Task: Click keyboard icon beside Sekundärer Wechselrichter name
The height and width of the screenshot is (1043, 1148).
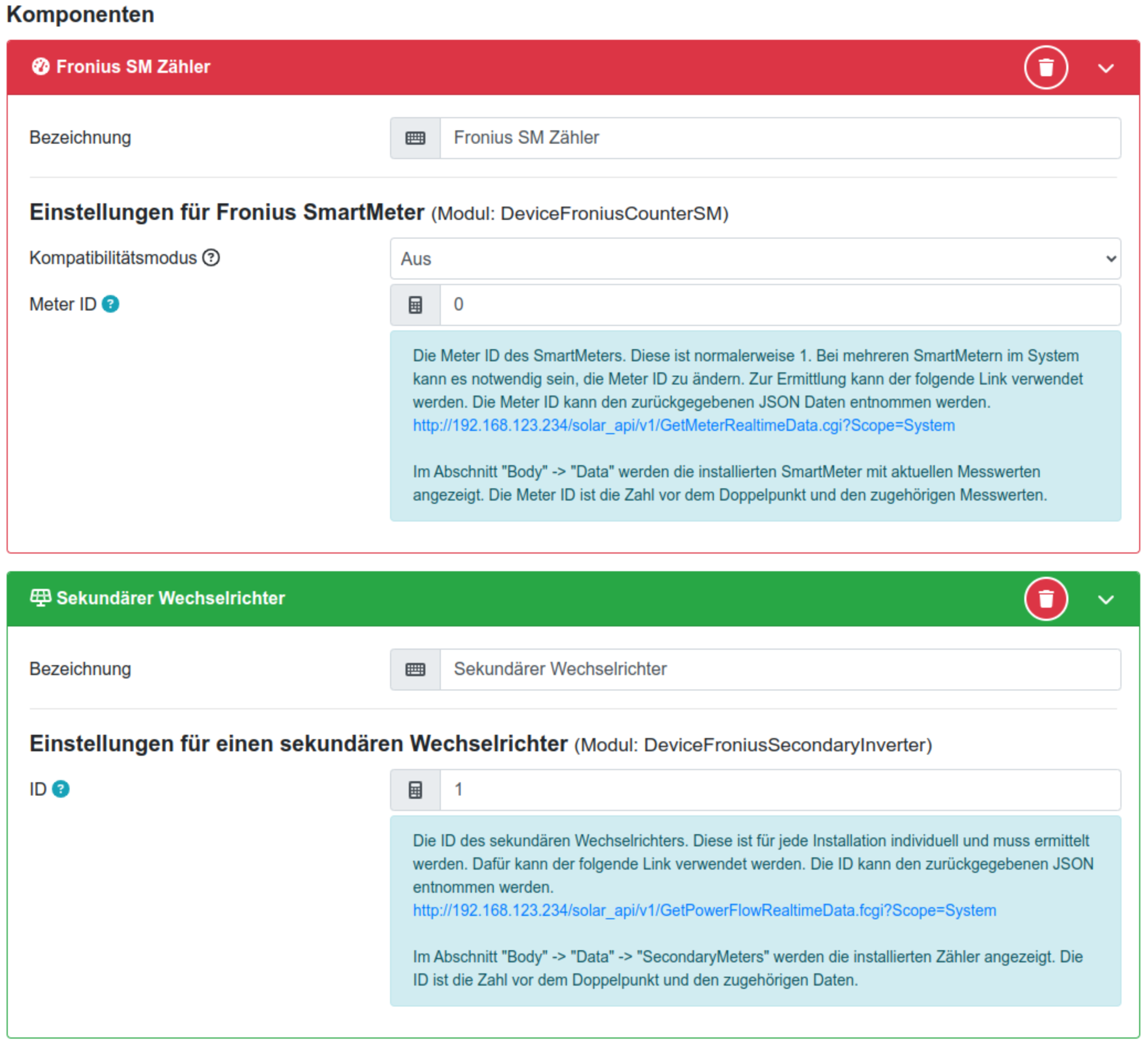Action: [x=415, y=670]
